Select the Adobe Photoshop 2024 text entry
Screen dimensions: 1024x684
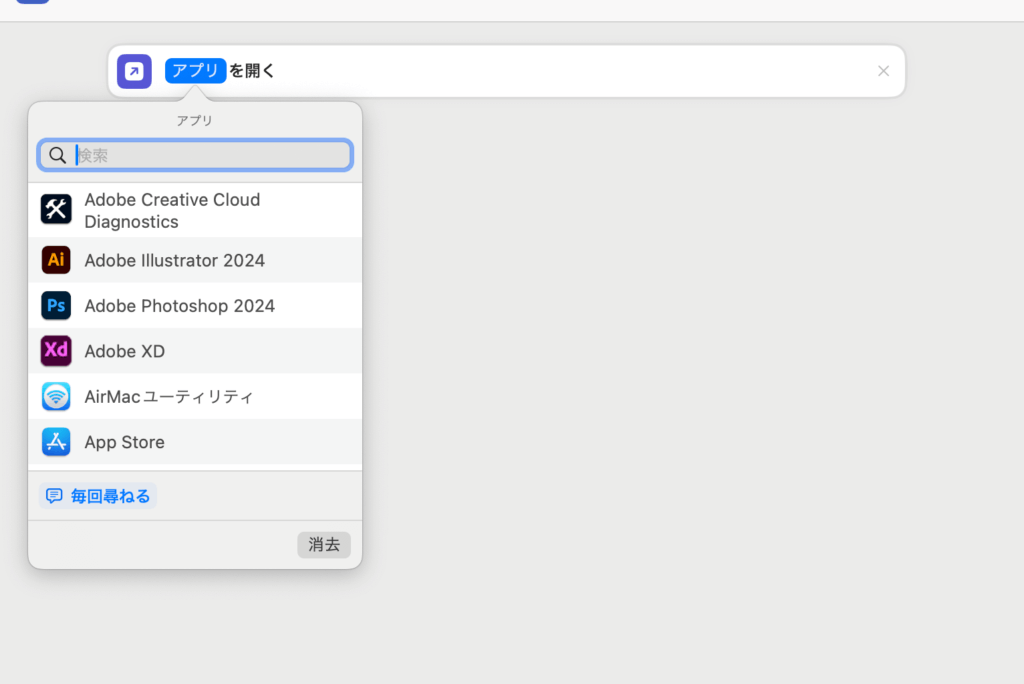180,305
